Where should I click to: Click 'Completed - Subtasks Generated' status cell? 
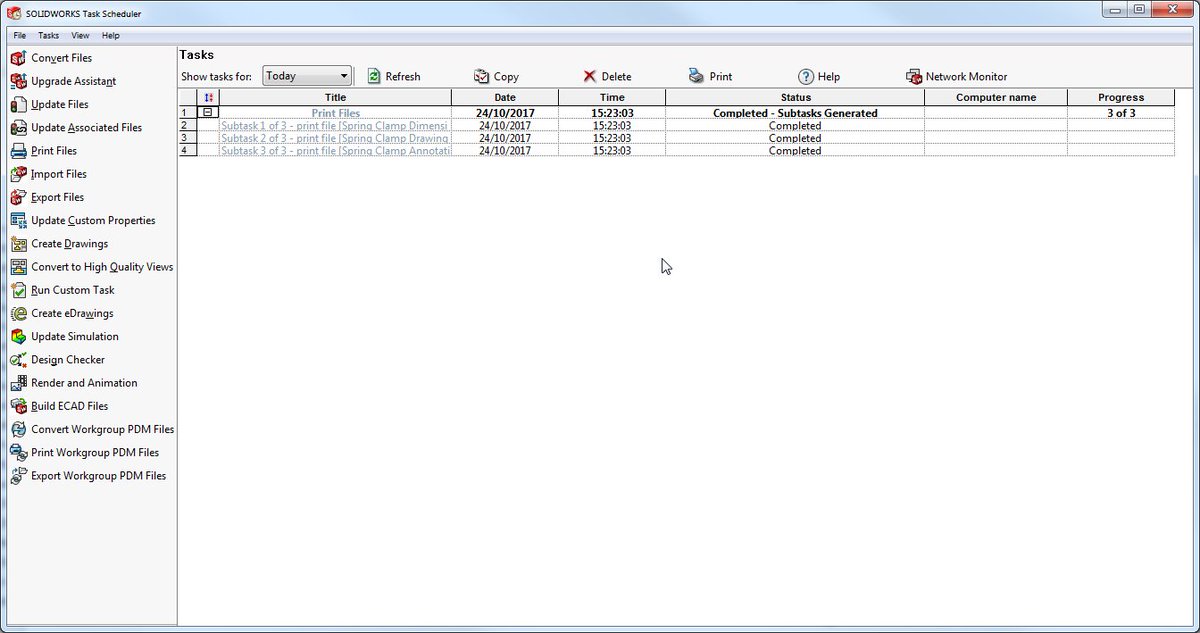pyautogui.click(x=795, y=113)
